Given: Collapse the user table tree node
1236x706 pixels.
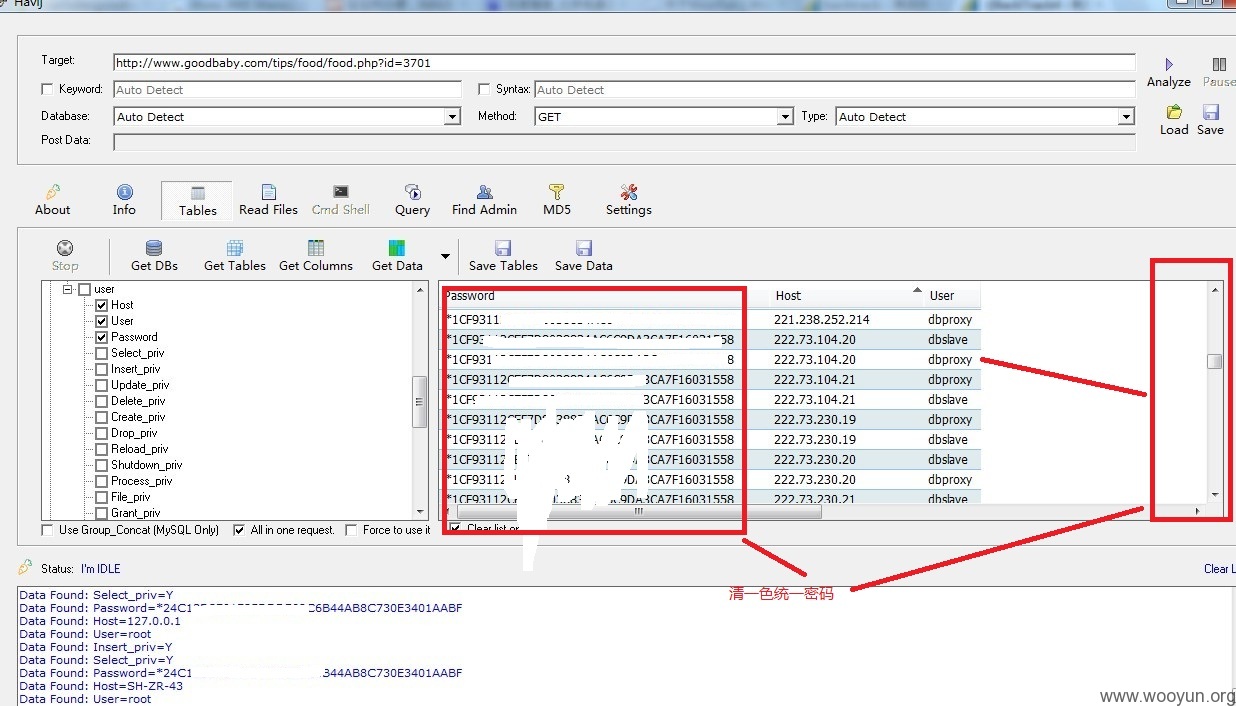Looking at the screenshot, I should (68, 289).
